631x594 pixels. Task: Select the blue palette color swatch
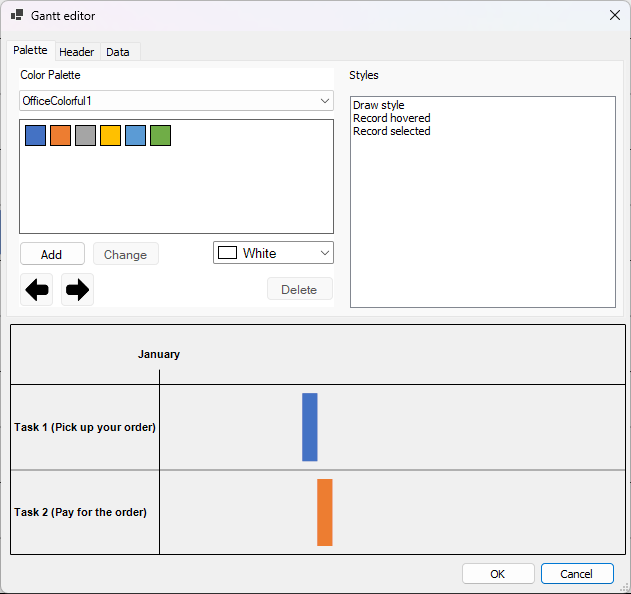[x=35, y=136]
